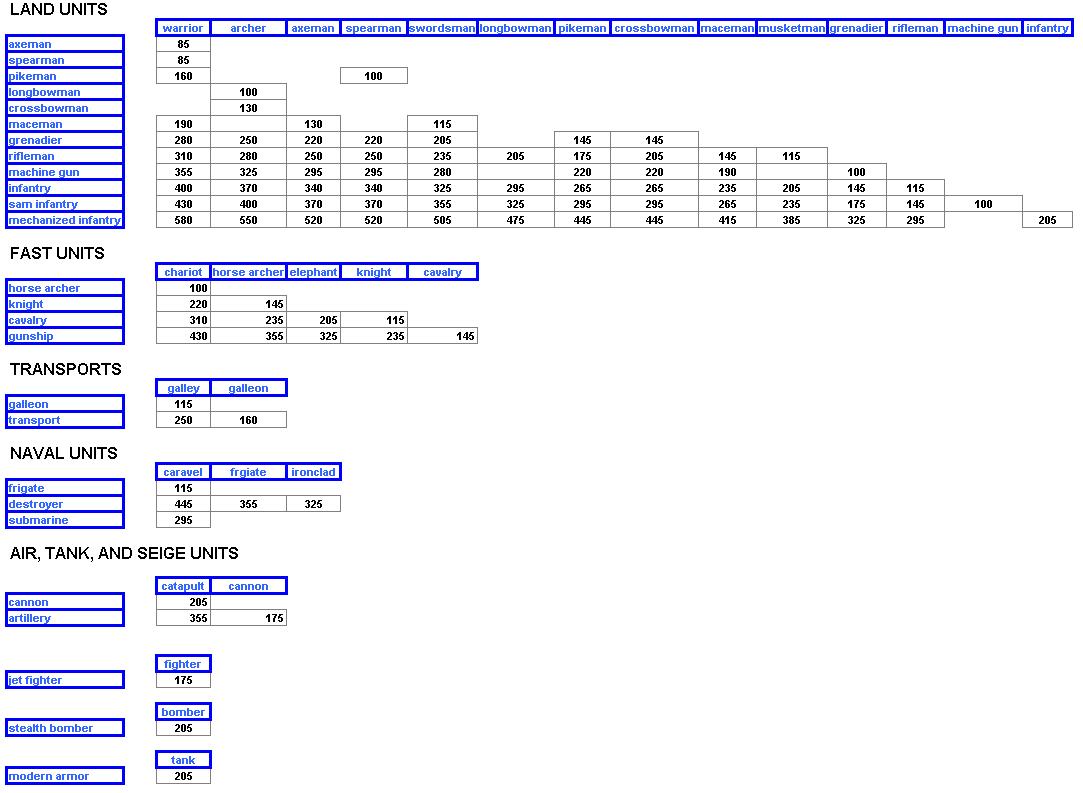Click the gunship row link
The width and height of the screenshot is (1083, 793).
tap(31, 336)
